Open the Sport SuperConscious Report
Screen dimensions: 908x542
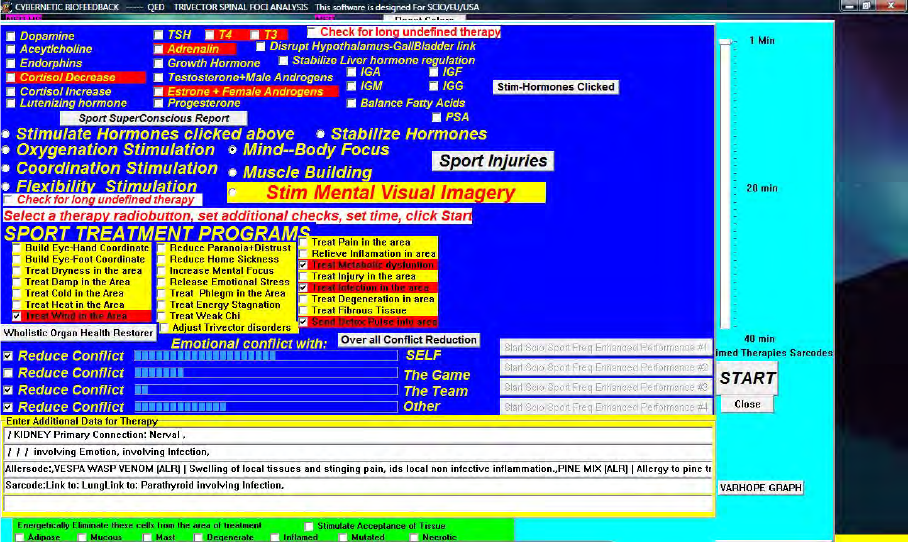click(x=153, y=118)
